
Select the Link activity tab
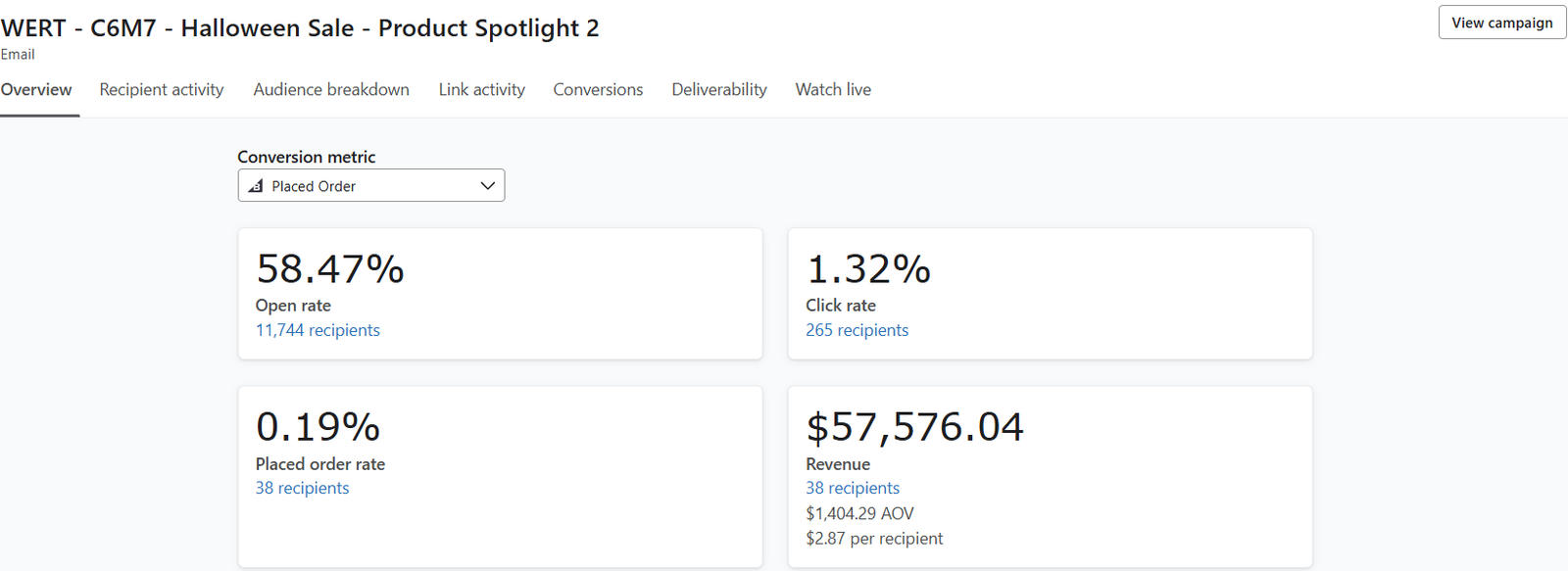(x=481, y=90)
